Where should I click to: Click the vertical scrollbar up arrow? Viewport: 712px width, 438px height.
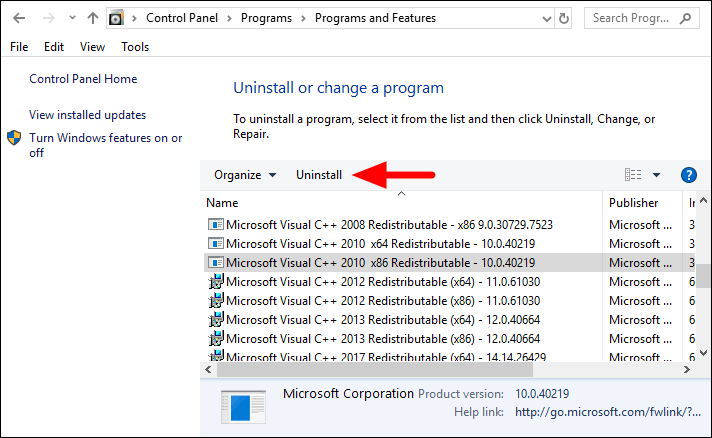click(x=703, y=200)
